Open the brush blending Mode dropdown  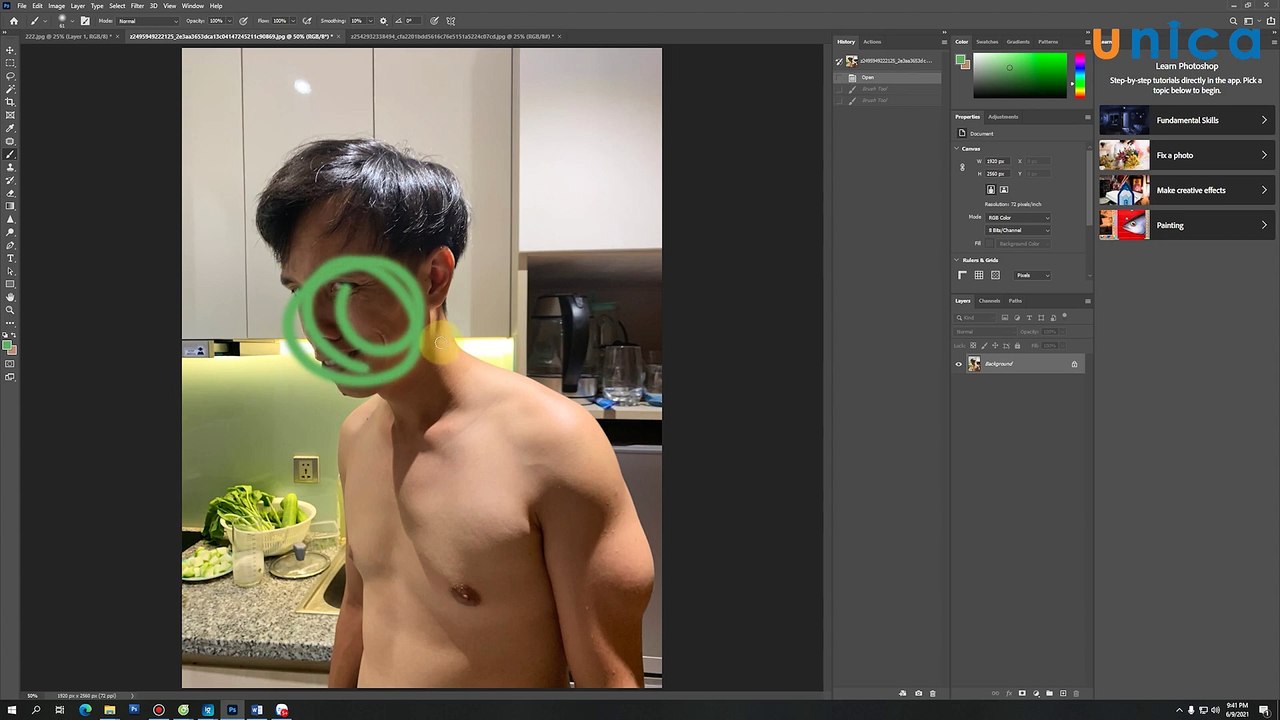148,20
